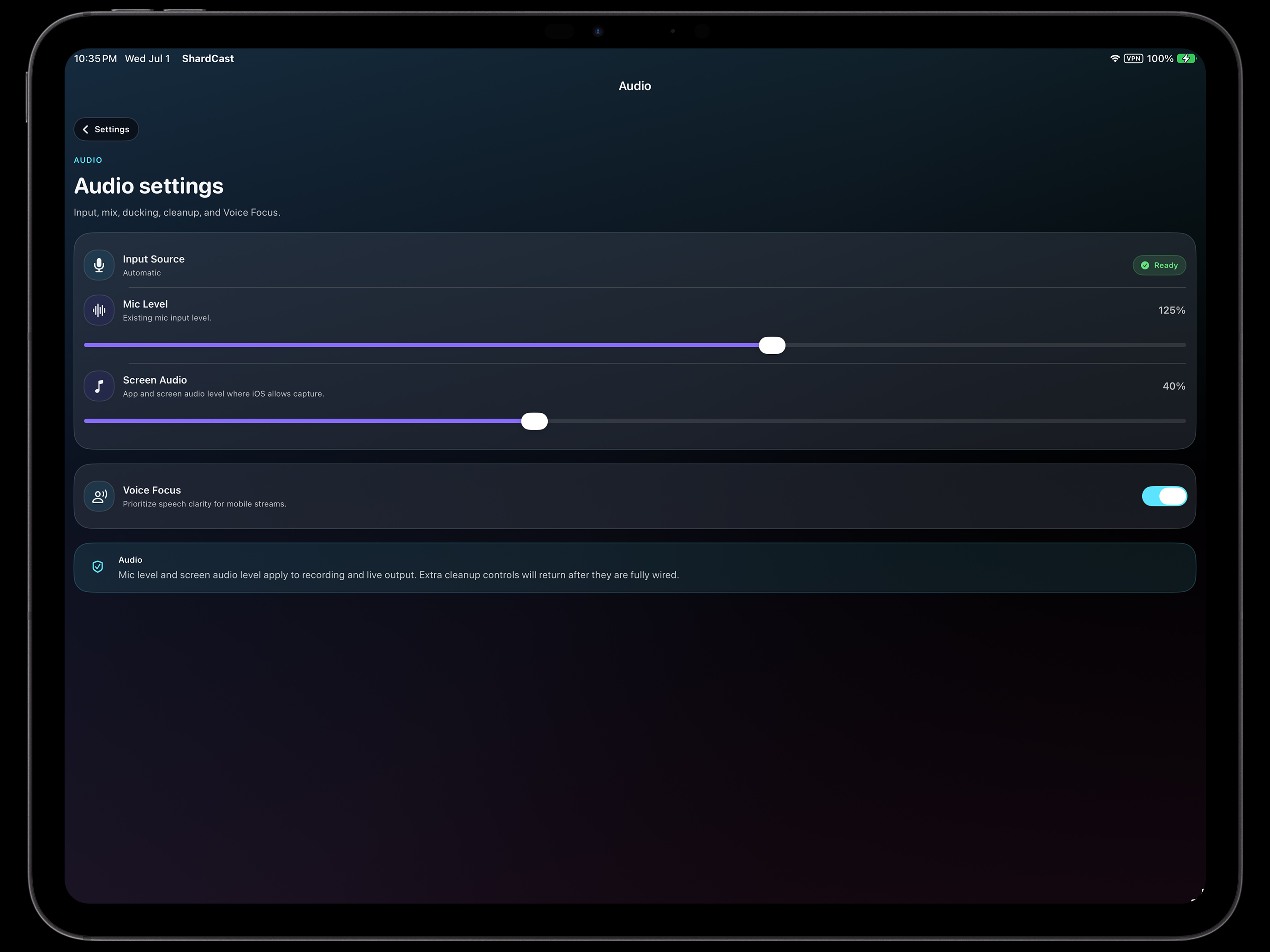Screen dimensions: 1270x952
Task: Tap the Voice Focus person speaking icon
Action: click(x=99, y=496)
